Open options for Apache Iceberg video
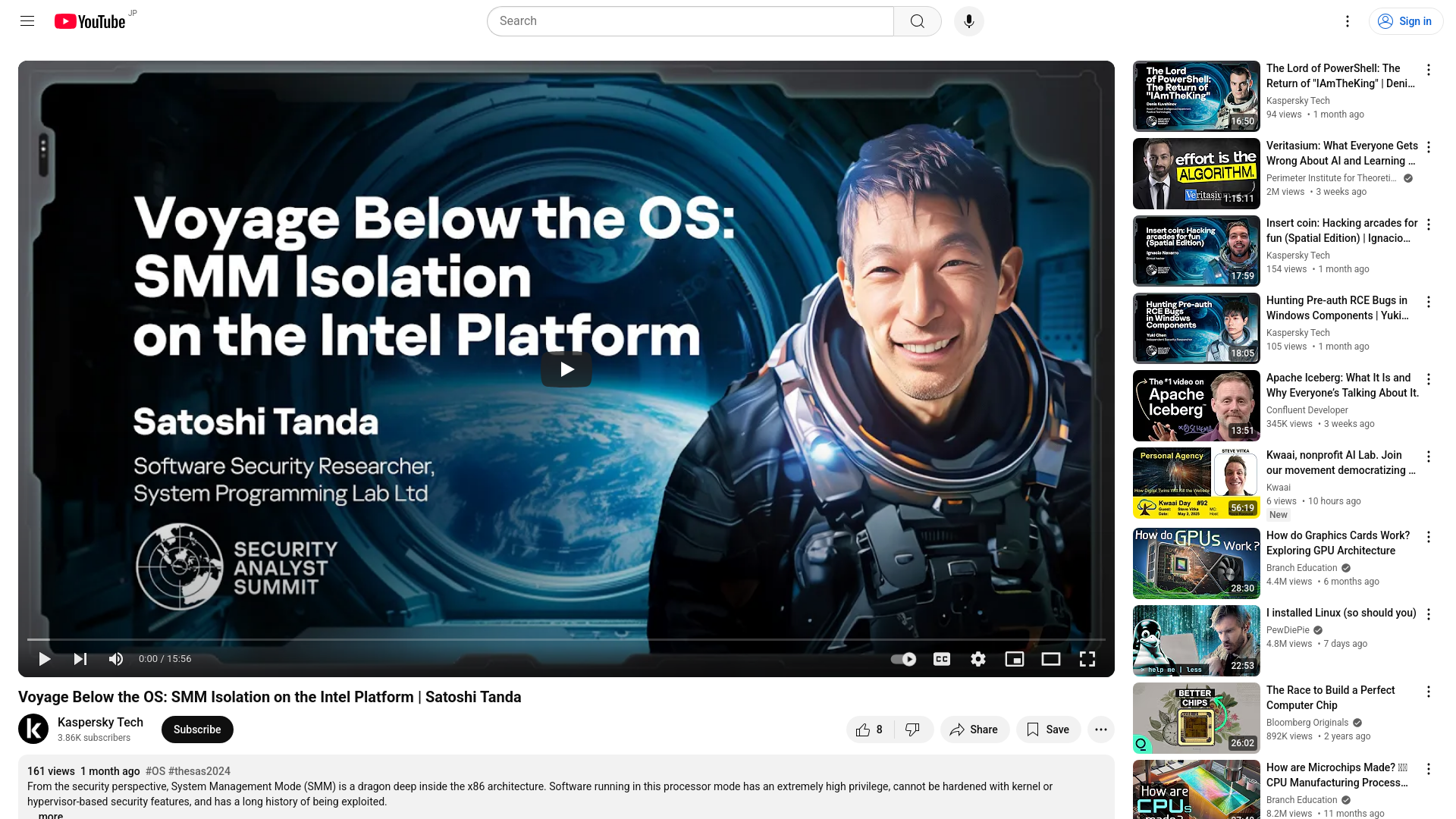Image resolution: width=1456 pixels, height=819 pixels. [1429, 379]
